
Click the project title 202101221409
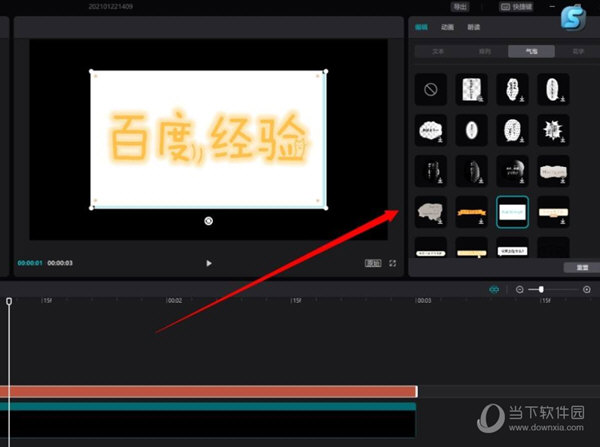111,7
